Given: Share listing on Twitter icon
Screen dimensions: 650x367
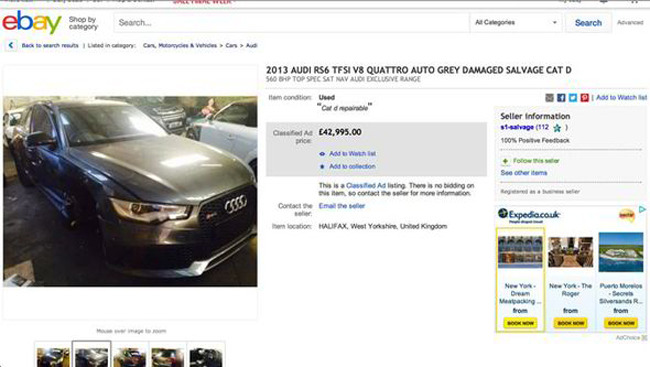Looking at the screenshot, I should pos(572,98).
